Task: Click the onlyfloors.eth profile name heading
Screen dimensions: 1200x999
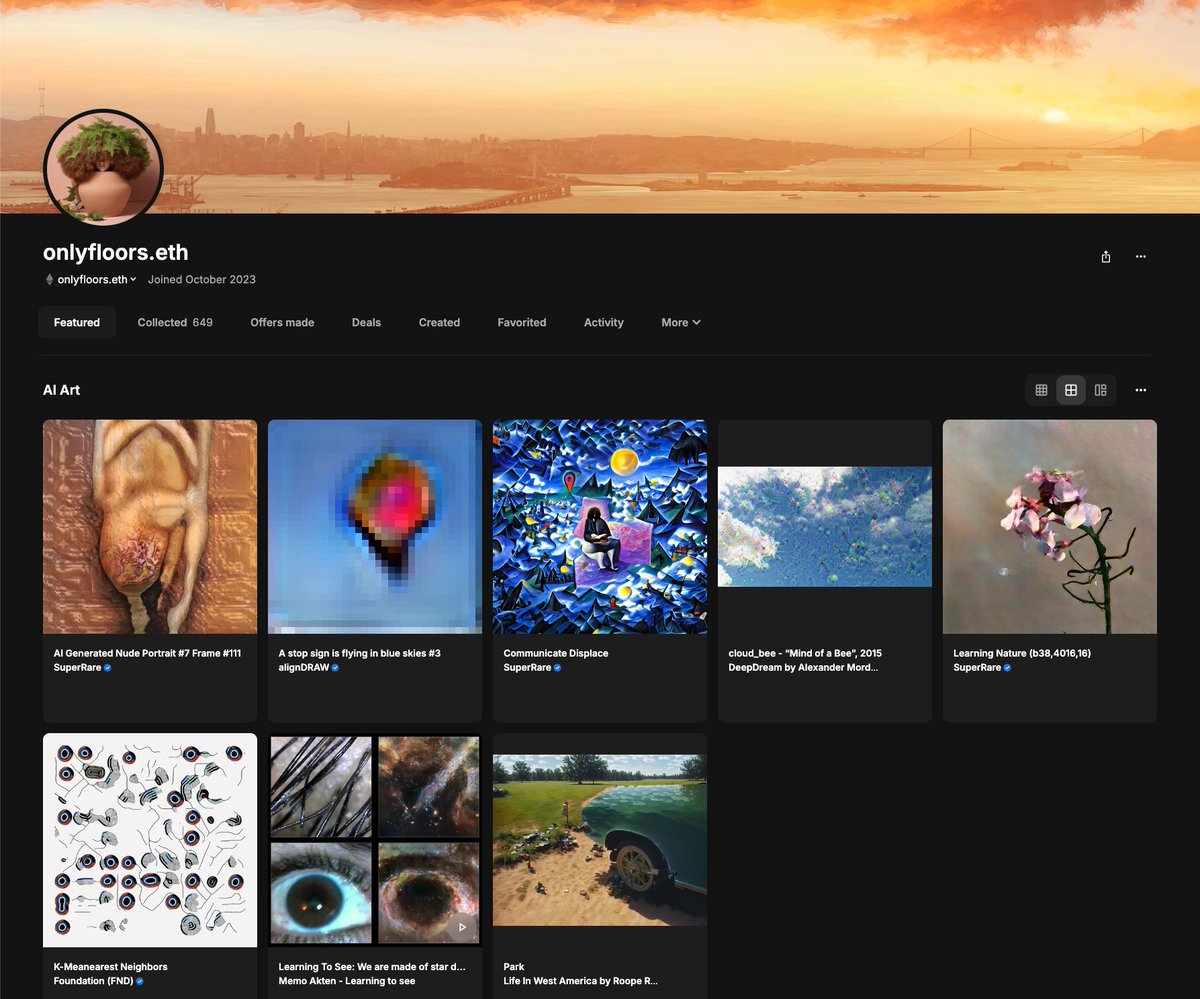Action: point(116,252)
